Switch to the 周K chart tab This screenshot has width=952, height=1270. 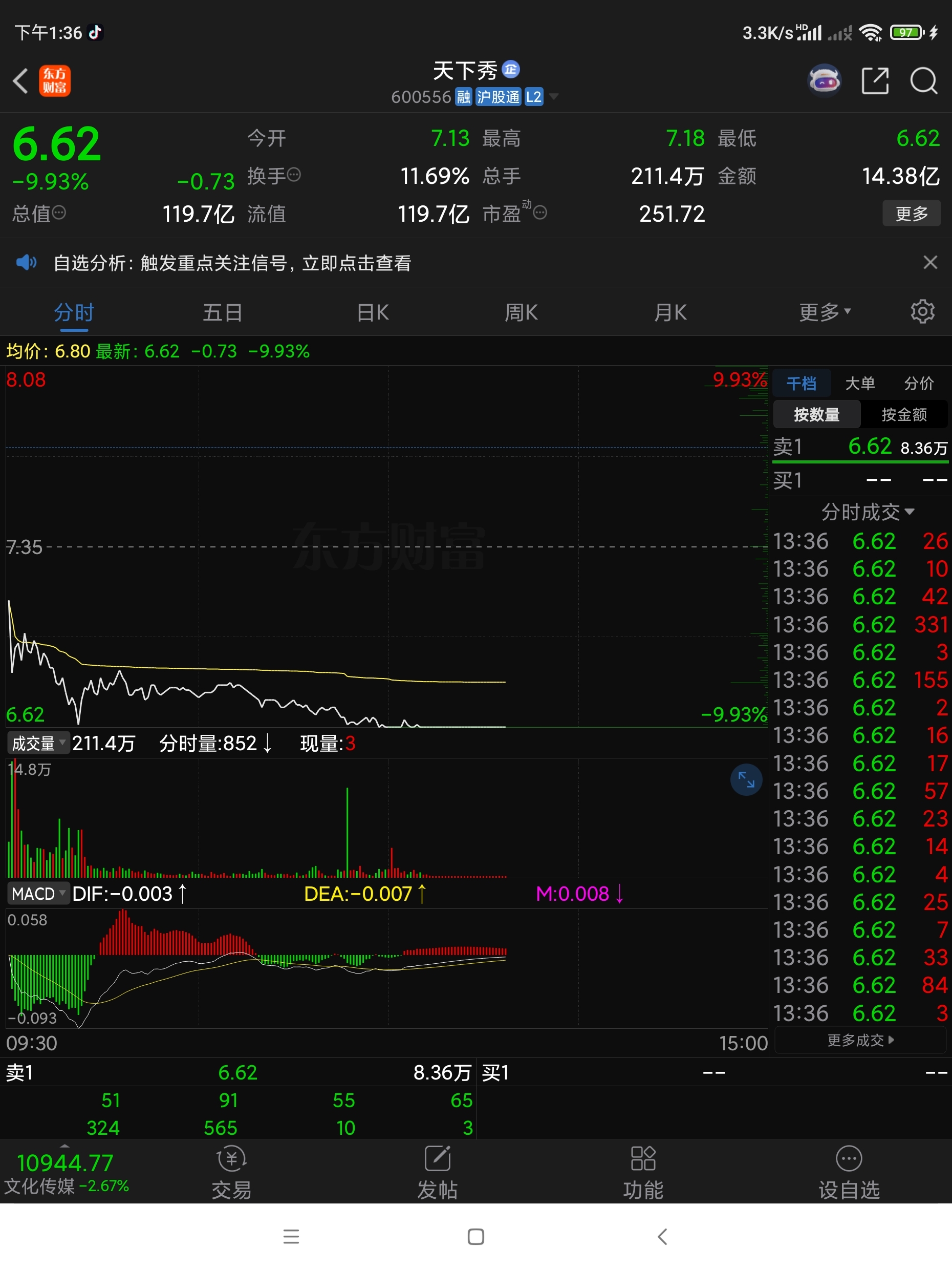click(521, 313)
